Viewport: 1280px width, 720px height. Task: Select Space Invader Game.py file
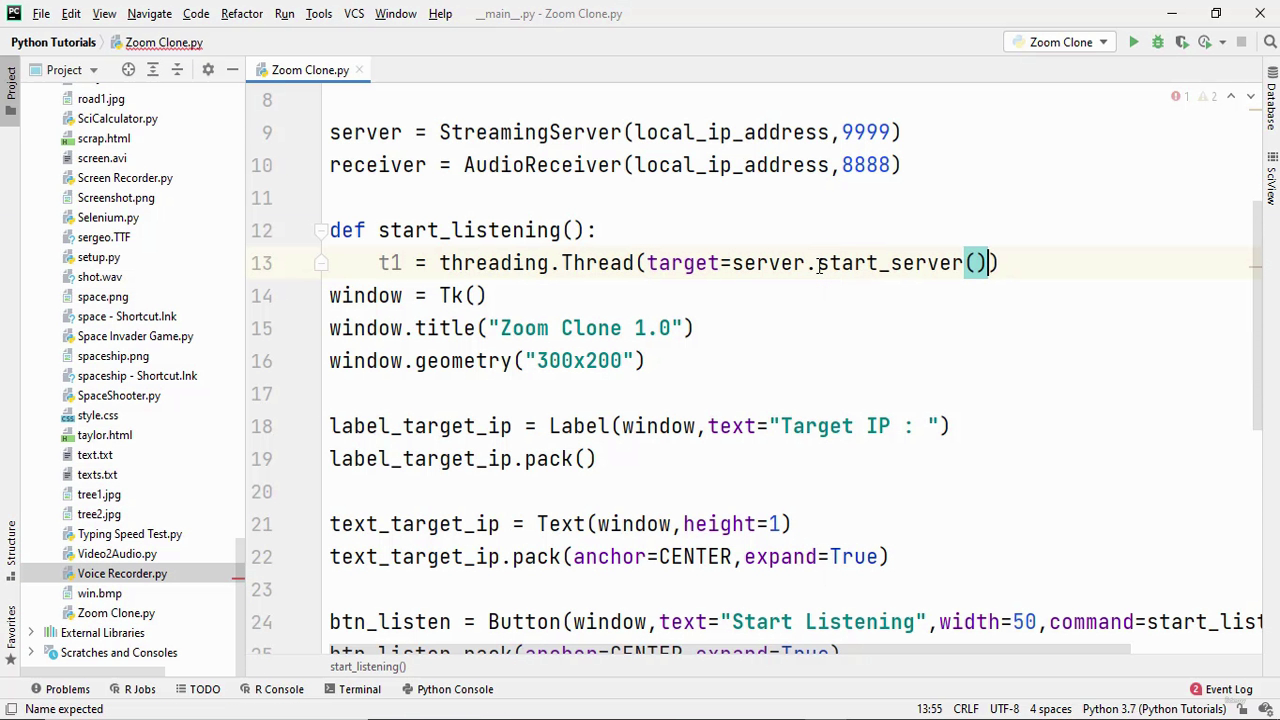[135, 337]
